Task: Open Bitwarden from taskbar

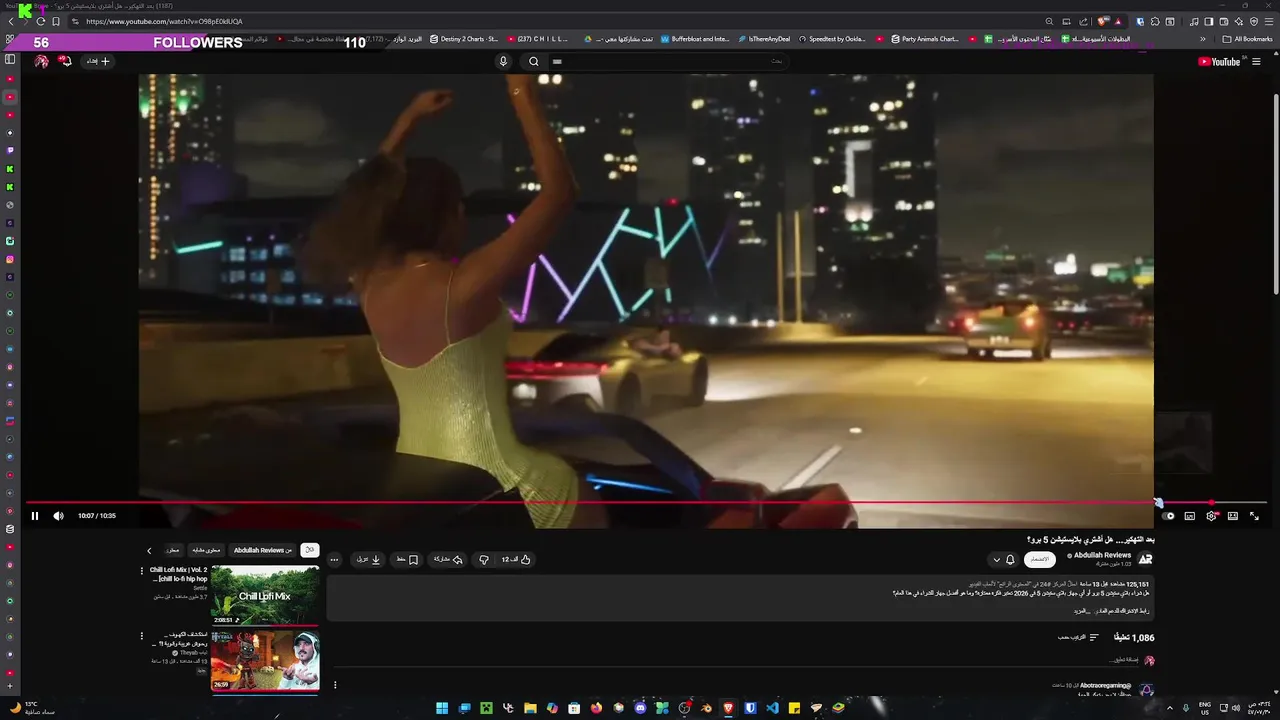Action: tap(750, 708)
